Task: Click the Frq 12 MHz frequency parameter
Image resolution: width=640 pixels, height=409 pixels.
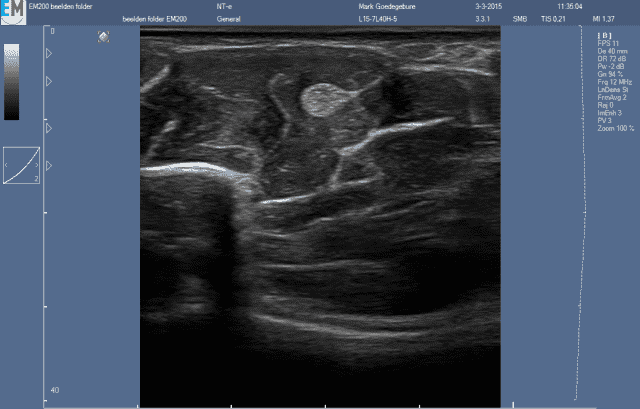Action: click(611, 83)
